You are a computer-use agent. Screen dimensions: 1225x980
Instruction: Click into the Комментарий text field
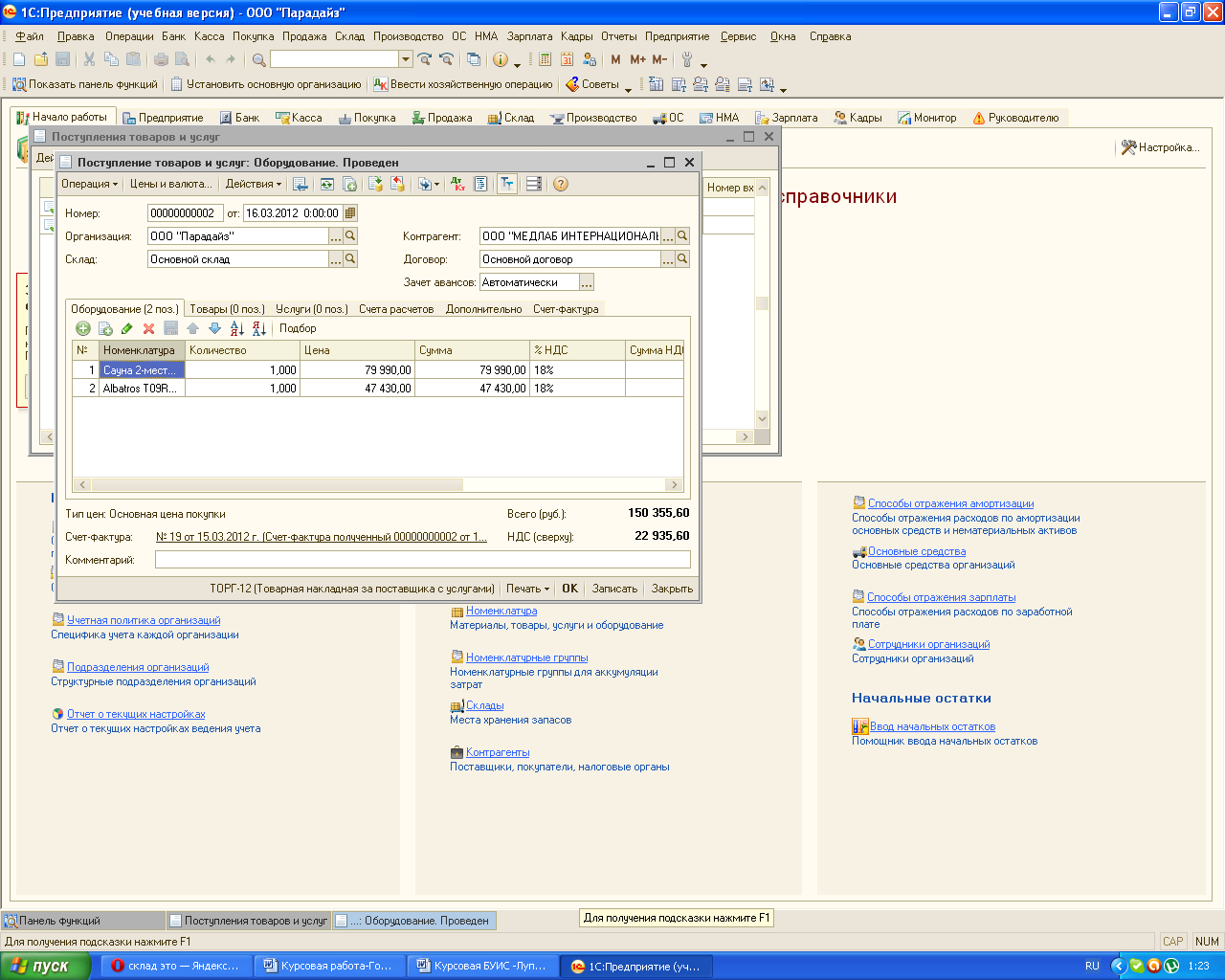(x=422, y=560)
